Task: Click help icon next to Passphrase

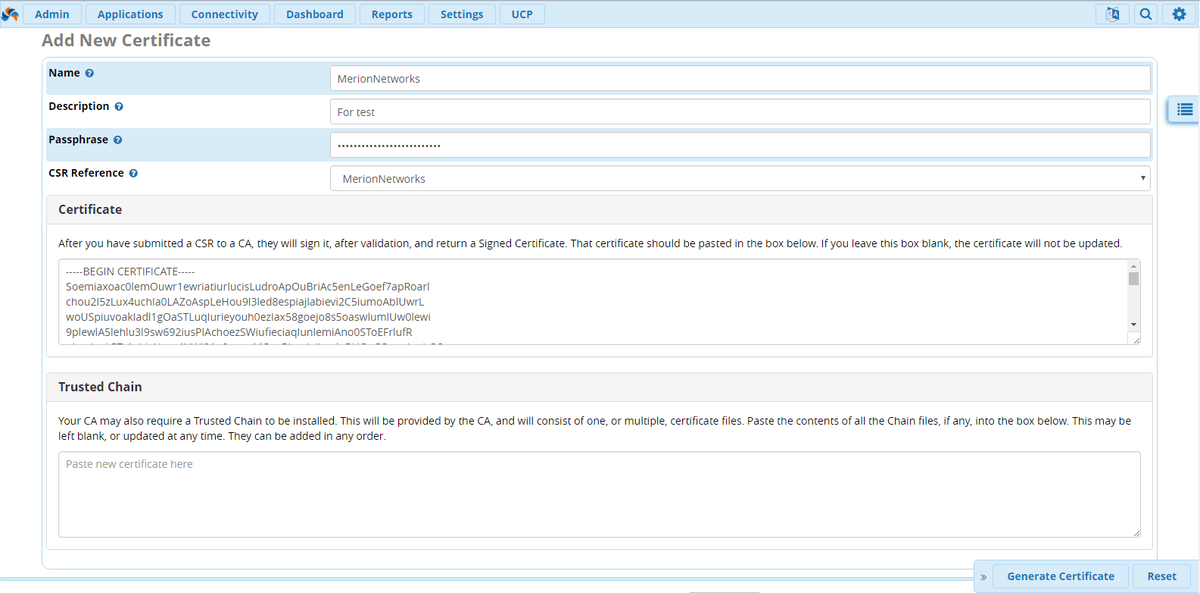Action: [117, 140]
